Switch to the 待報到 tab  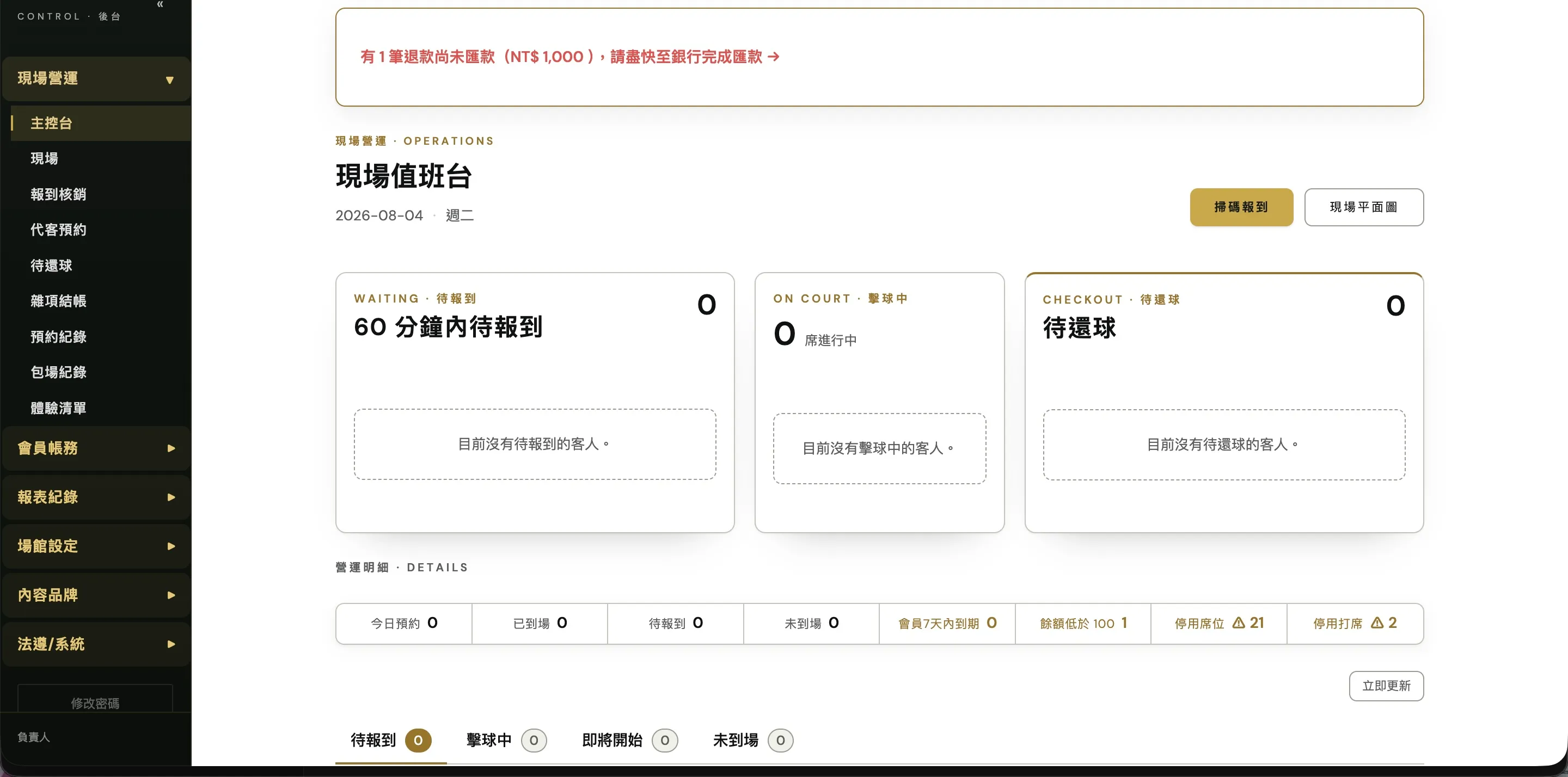pyautogui.click(x=391, y=741)
